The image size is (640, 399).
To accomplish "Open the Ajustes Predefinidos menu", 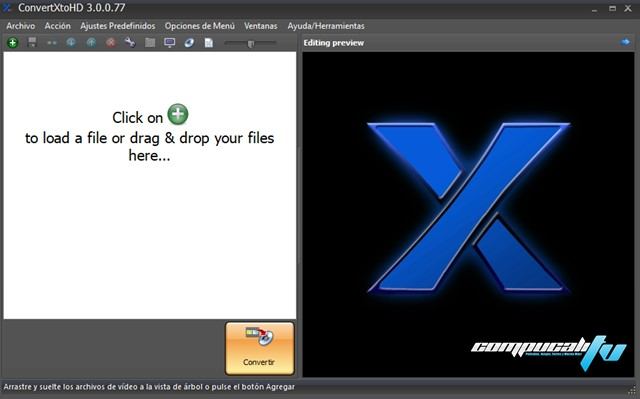I will point(118,26).
